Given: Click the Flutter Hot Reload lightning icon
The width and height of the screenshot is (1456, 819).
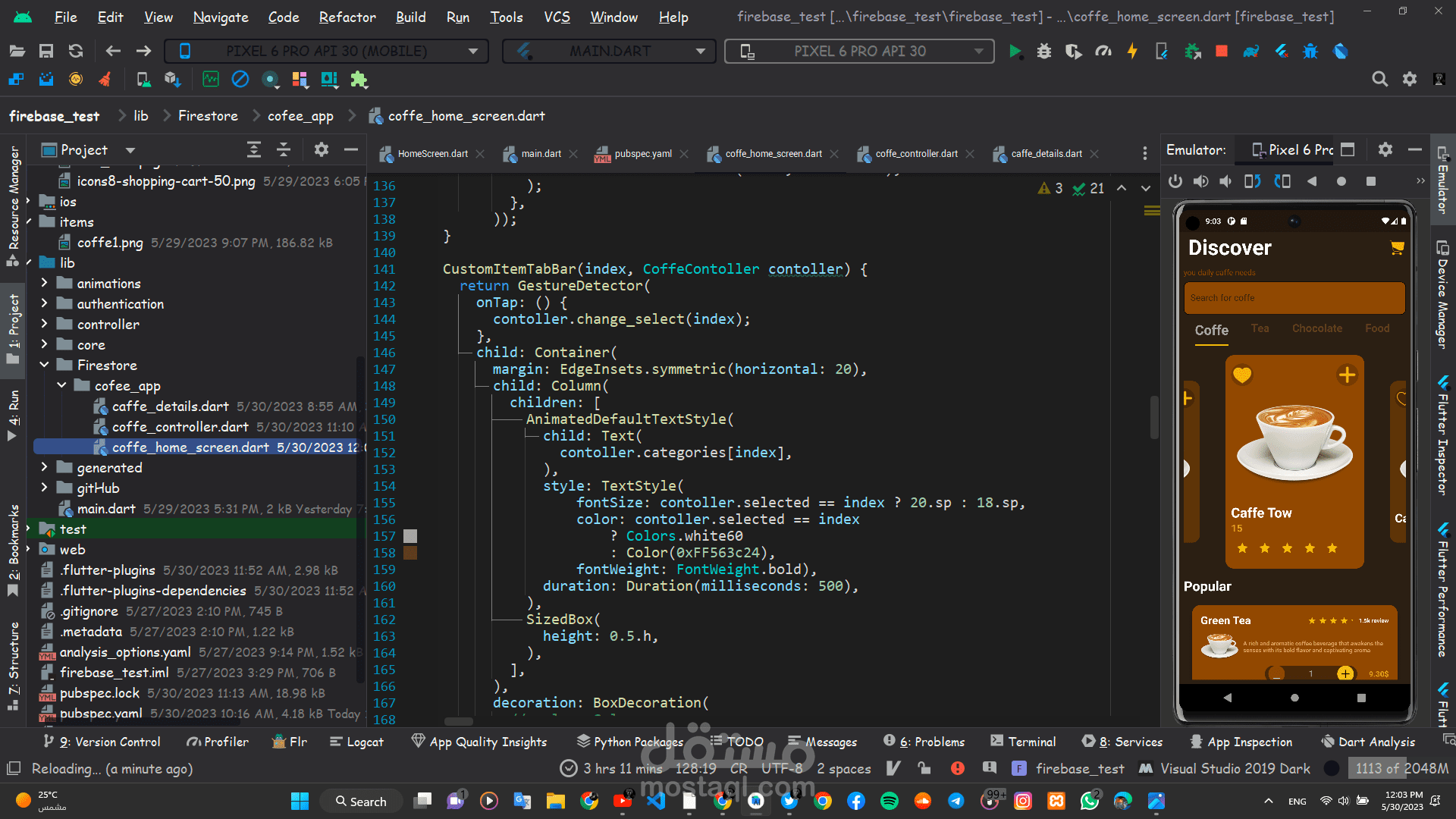Looking at the screenshot, I should point(1132,52).
